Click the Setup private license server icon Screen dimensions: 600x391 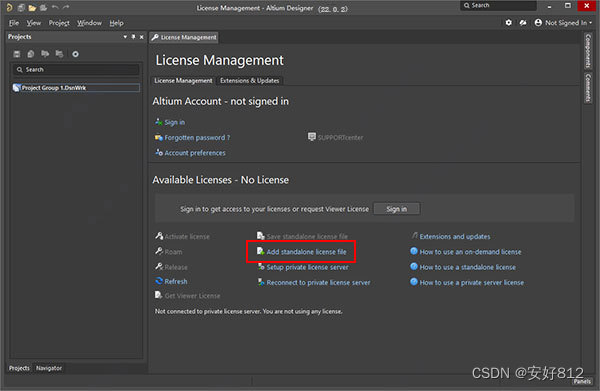pyautogui.click(x=261, y=266)
